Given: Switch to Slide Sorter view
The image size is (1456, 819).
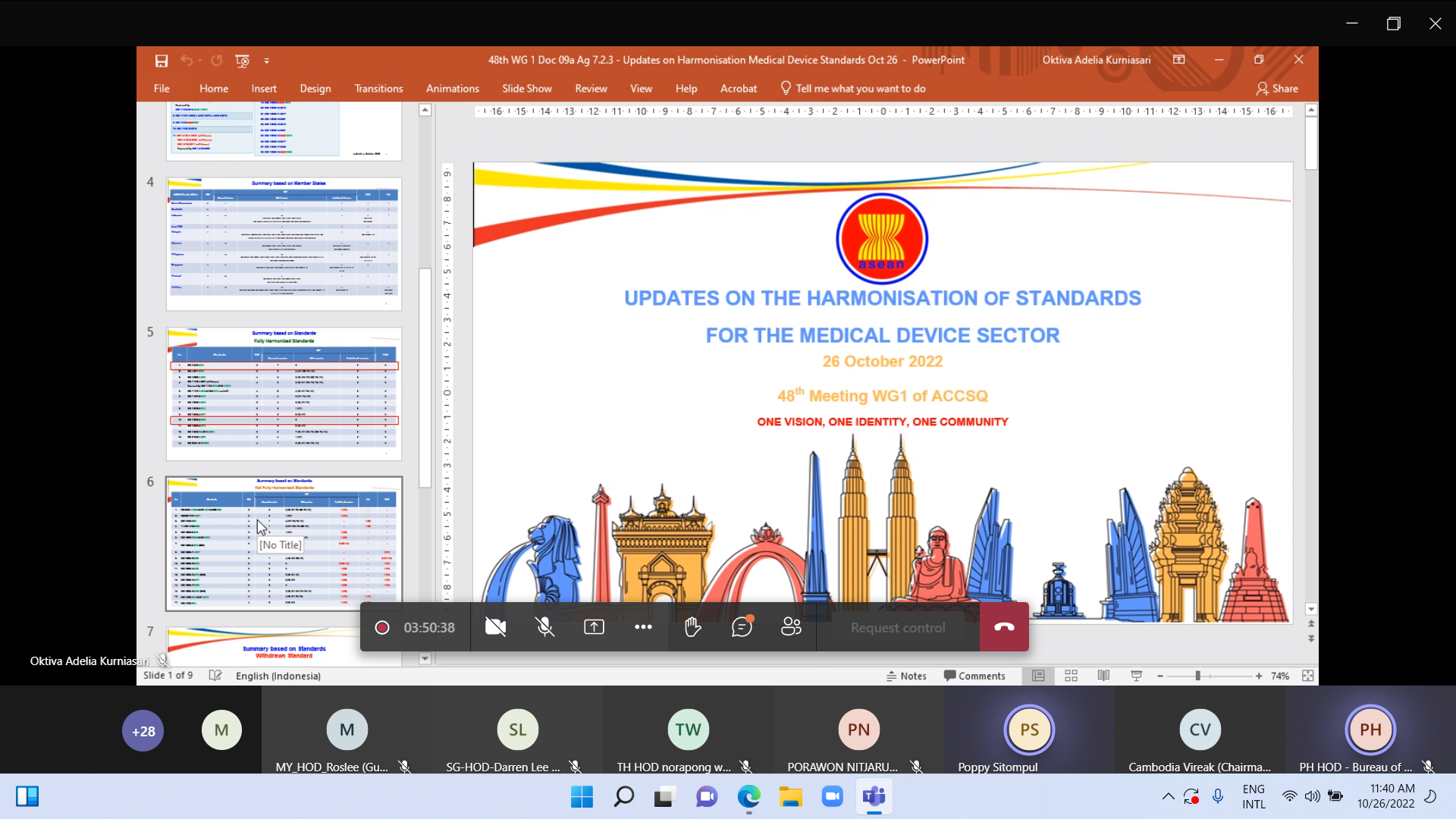Looking at the screenshot, I should tap(1071, 676).
